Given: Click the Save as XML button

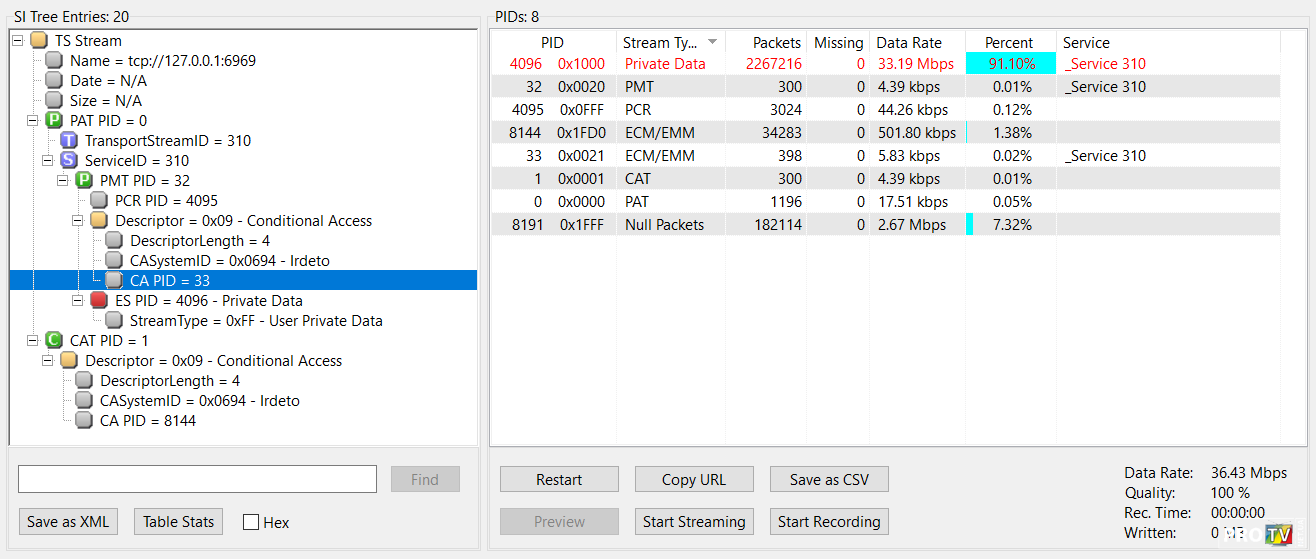Looking at the screenshot, I should [x=67, y=521].
